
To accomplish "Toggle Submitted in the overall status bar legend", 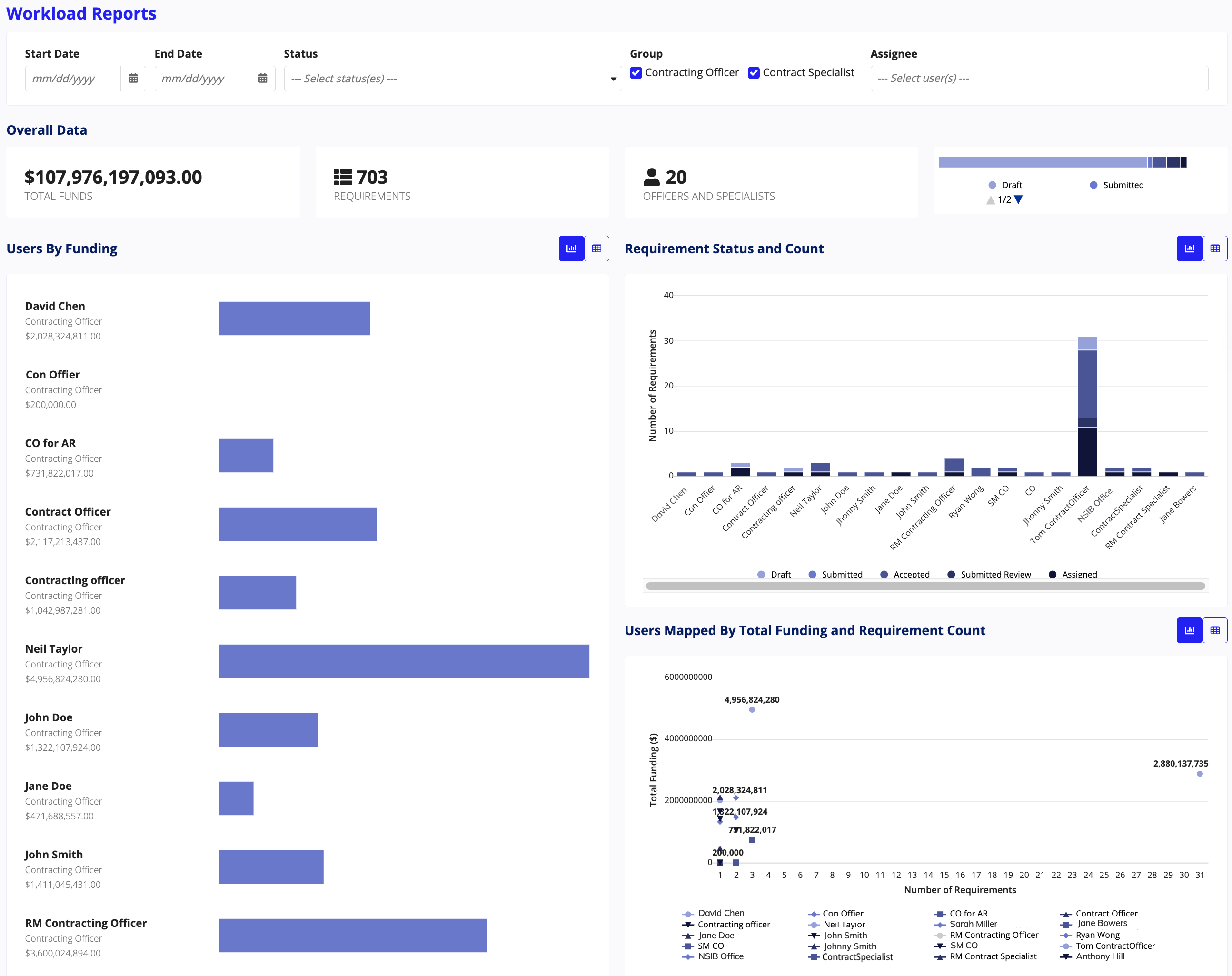I will click(1117, 185).
